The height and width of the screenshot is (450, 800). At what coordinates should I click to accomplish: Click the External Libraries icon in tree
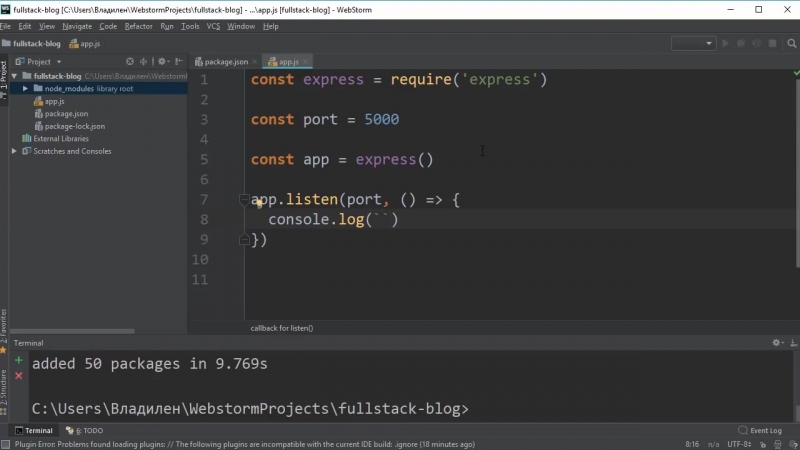27,138
